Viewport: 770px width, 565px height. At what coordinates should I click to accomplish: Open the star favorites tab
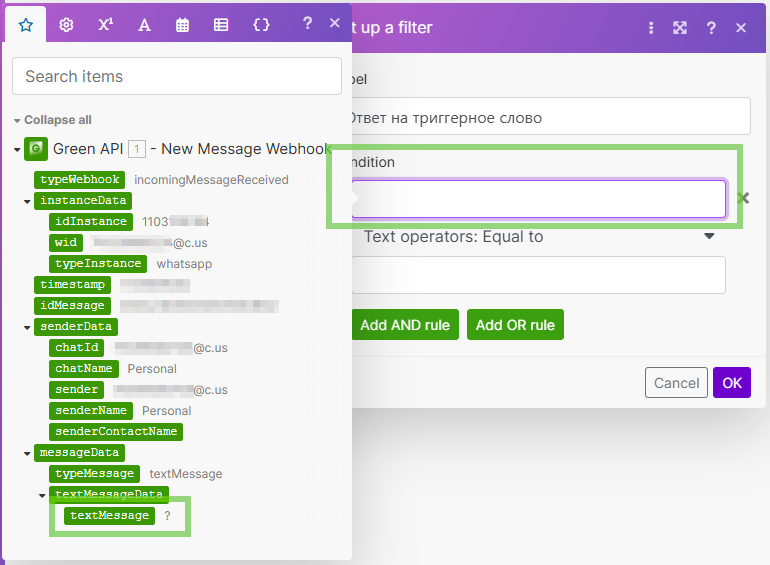tap(26, 25)
